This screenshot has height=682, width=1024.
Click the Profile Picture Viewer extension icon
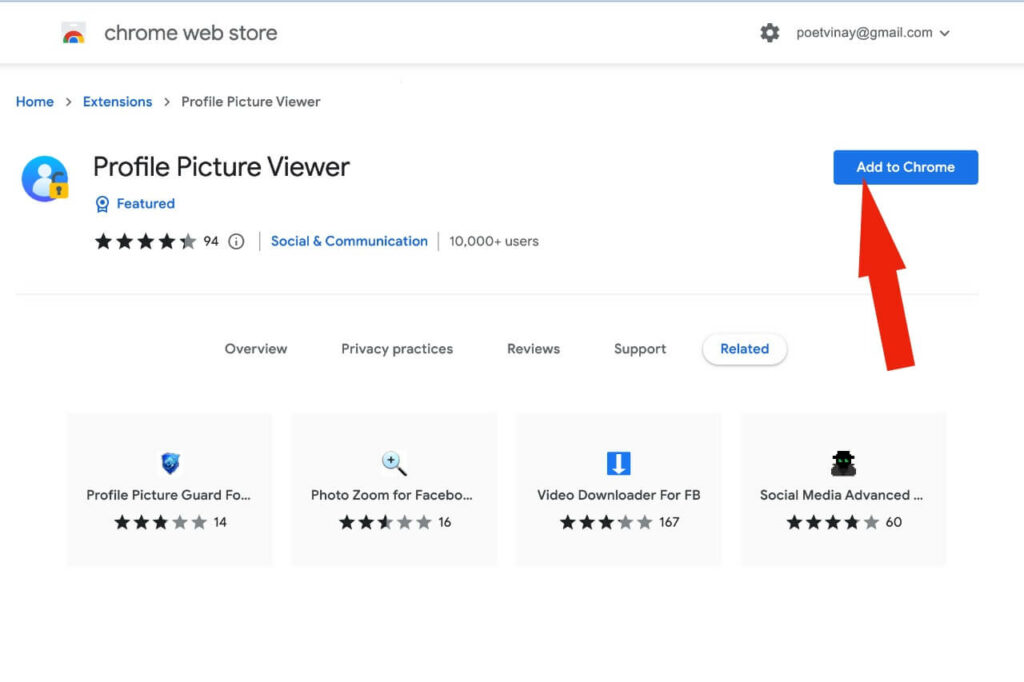coord(45,178)
